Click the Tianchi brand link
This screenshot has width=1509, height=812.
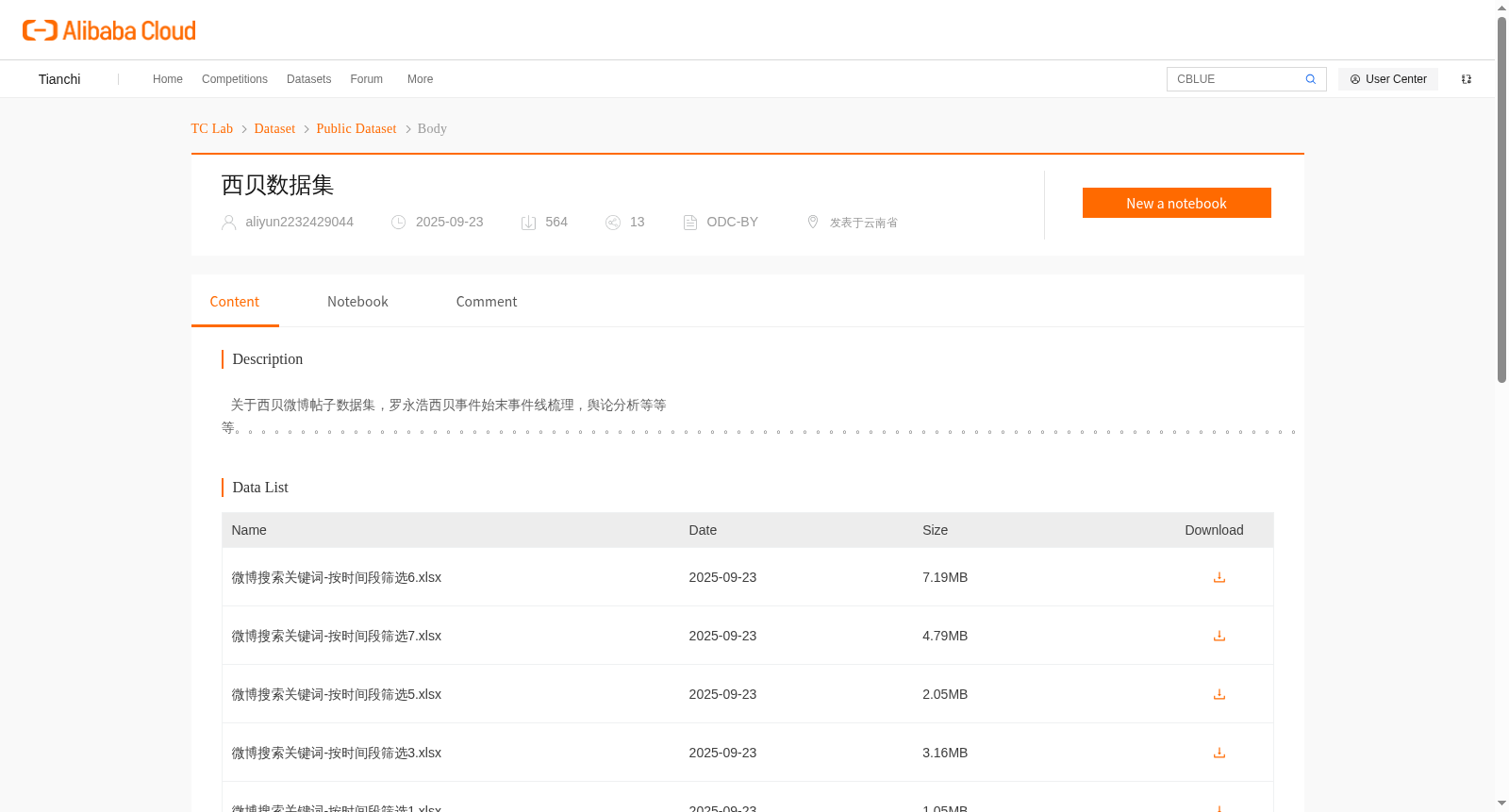coord(59,79)
